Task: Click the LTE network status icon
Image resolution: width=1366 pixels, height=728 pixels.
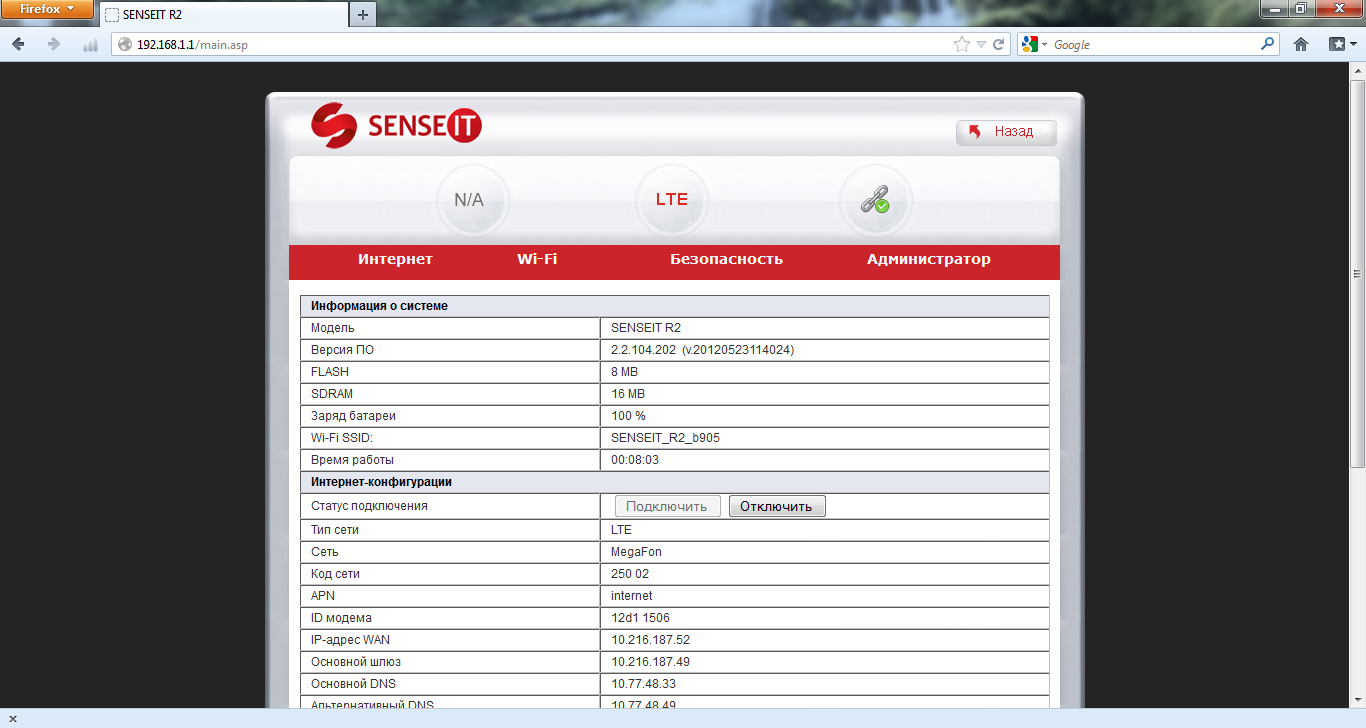Action: (671, 200)
